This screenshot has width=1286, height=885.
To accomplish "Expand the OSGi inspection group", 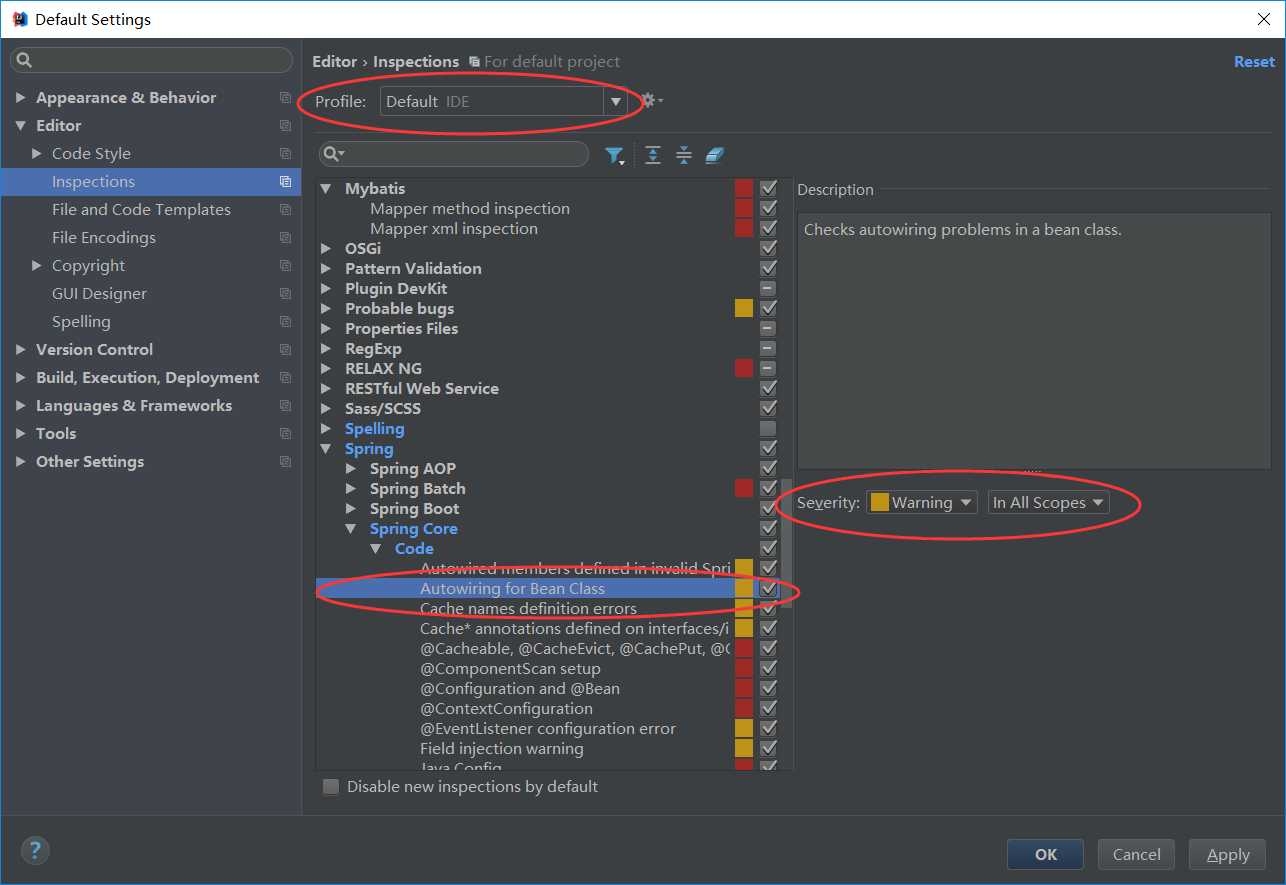I will coord(326,248).
